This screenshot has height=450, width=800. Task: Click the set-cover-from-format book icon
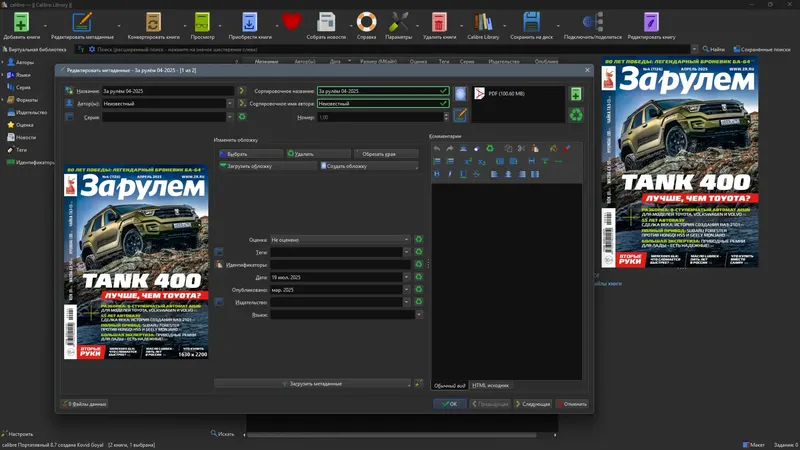click(x=460, y=93)
